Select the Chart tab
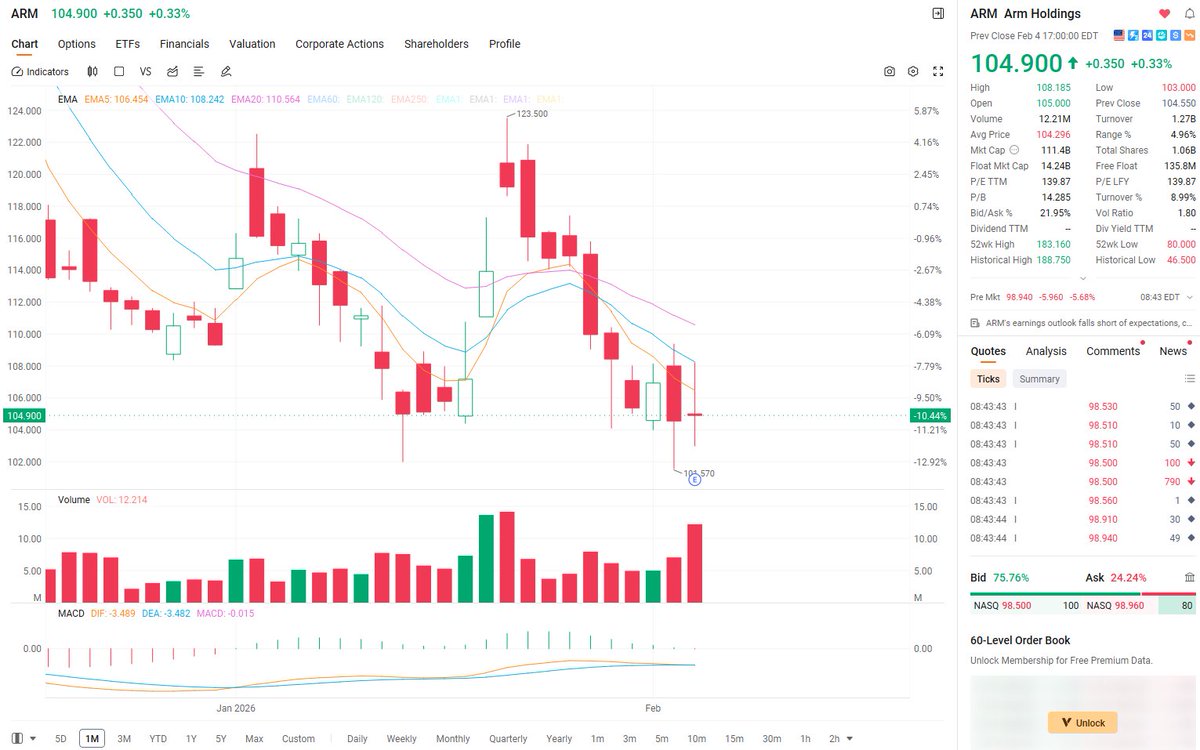Screen dimensions: 1200x750 click(25, 44)
